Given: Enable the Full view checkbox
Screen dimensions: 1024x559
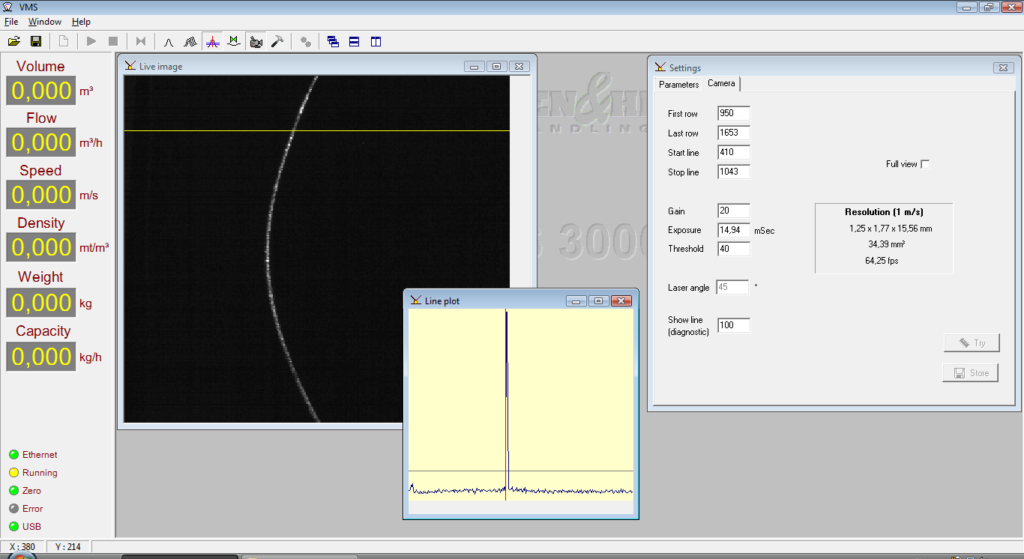Looking at the screenshot, I should pos(925,164).
